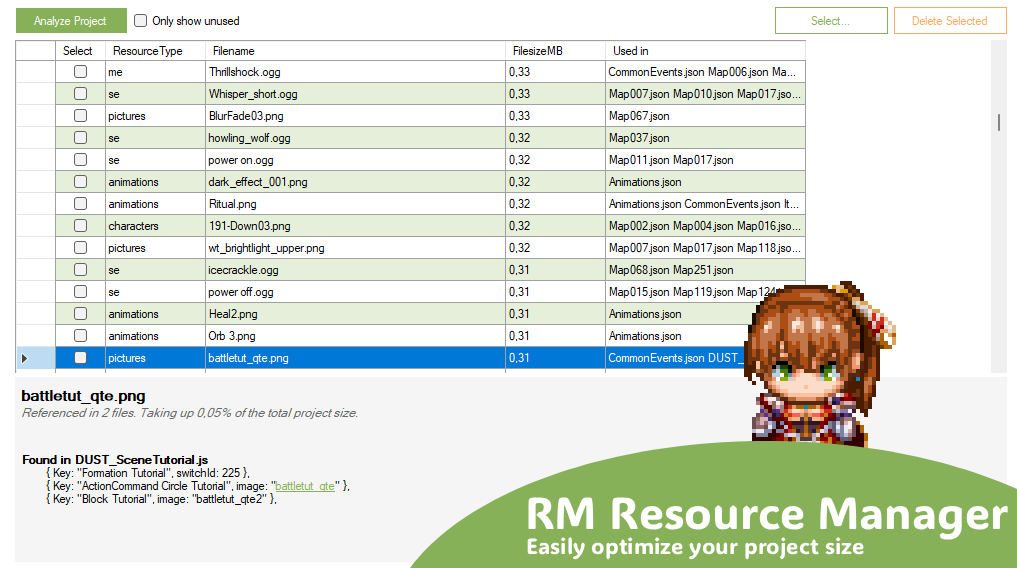Click Map037.json in the Used in column
Image resolution: width=1017 pixels, height=568 pixels.
point(706,138)
